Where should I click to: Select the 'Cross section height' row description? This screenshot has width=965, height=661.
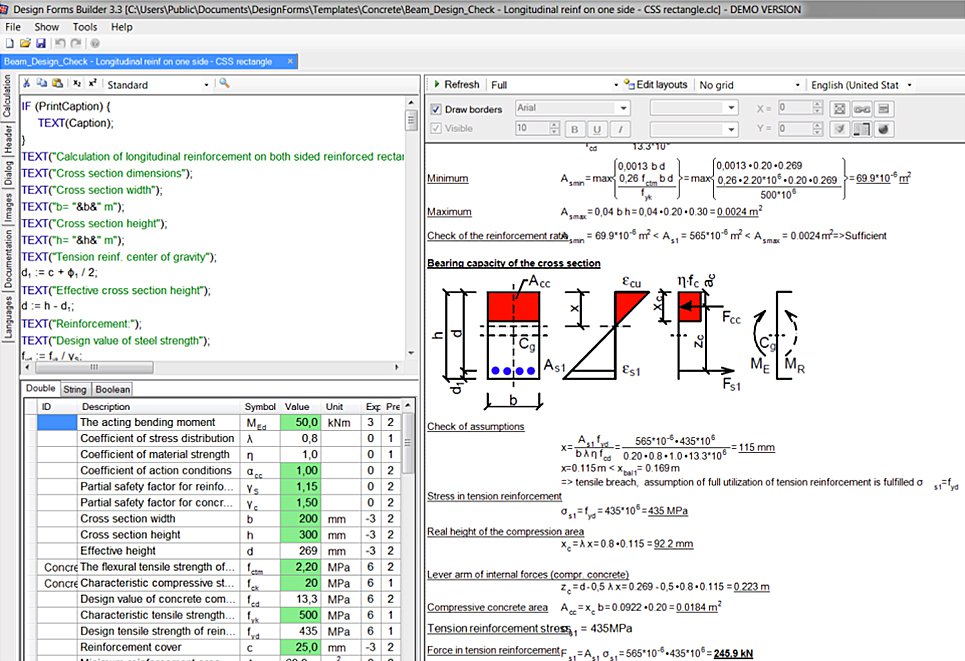click(158, 535)
